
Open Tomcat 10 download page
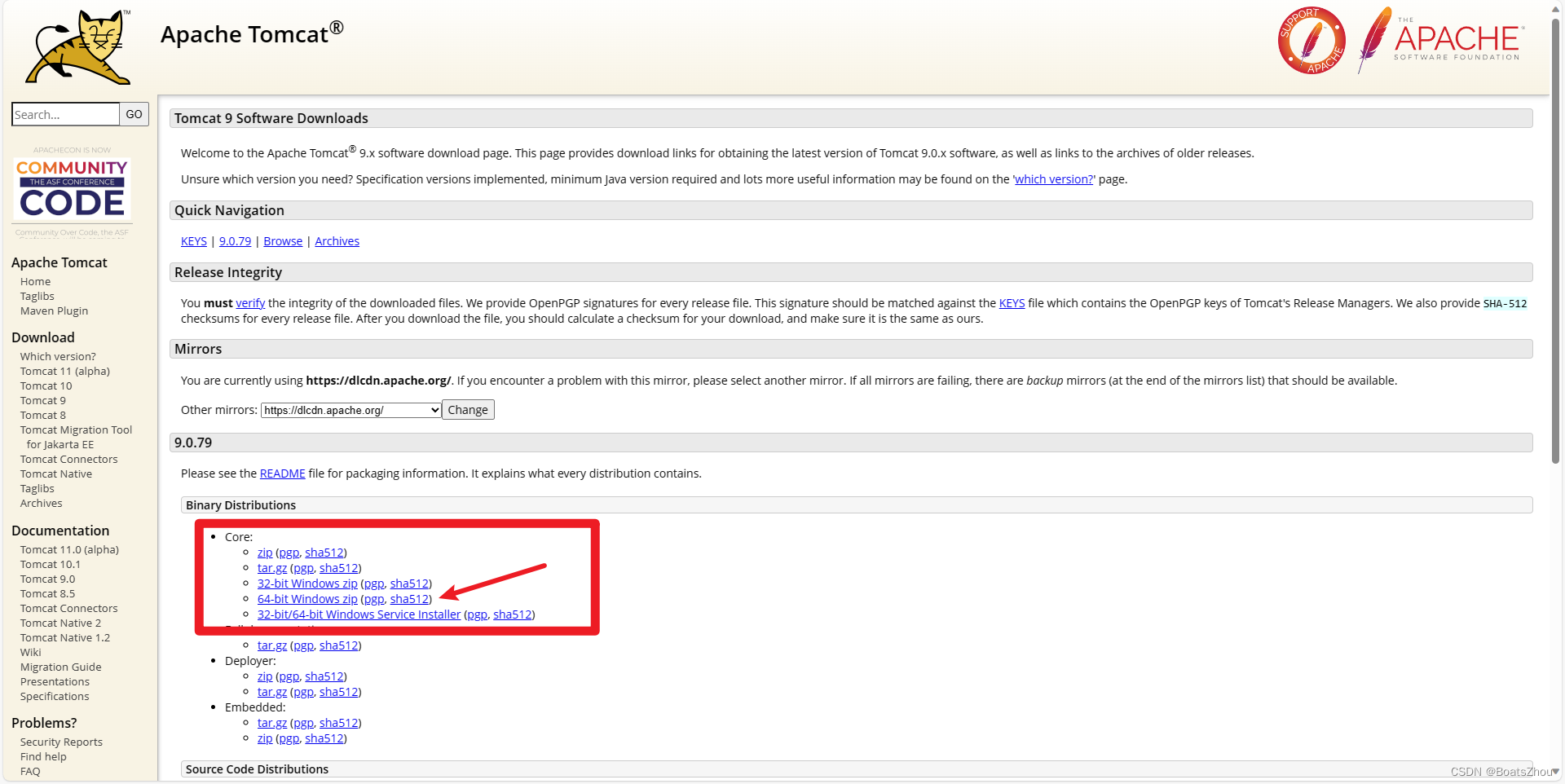click(x=46, y=386)
